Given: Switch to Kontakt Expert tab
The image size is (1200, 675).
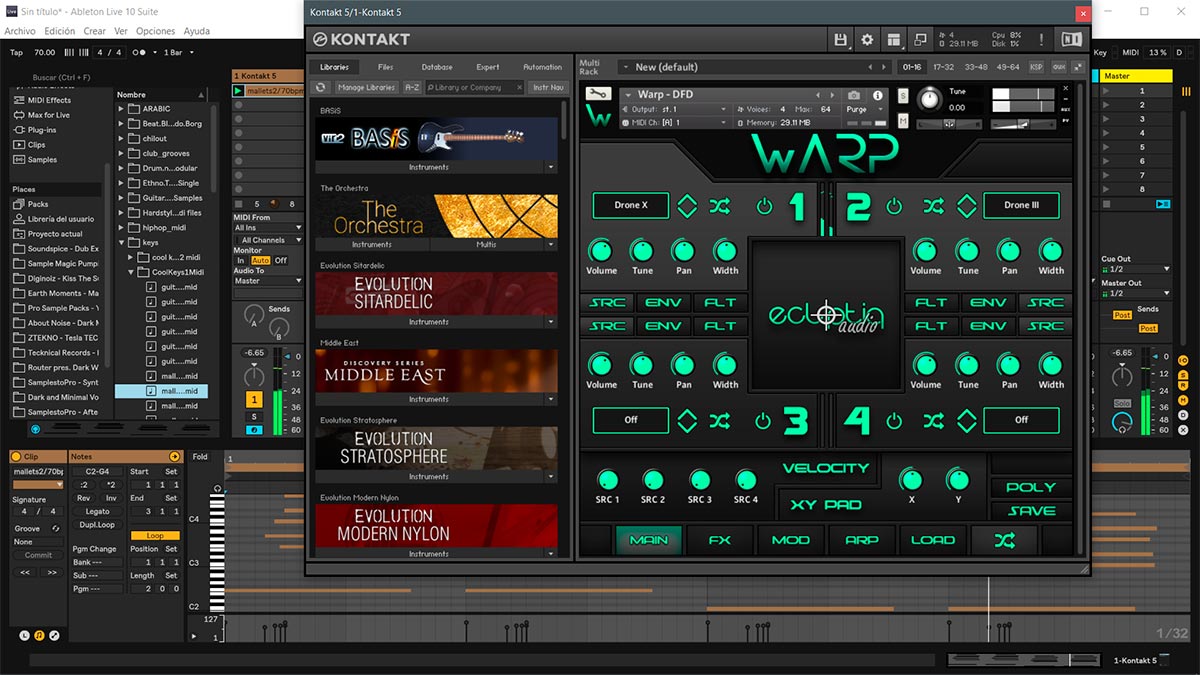Looking at the screenshot, I should (x=488, y=67).
